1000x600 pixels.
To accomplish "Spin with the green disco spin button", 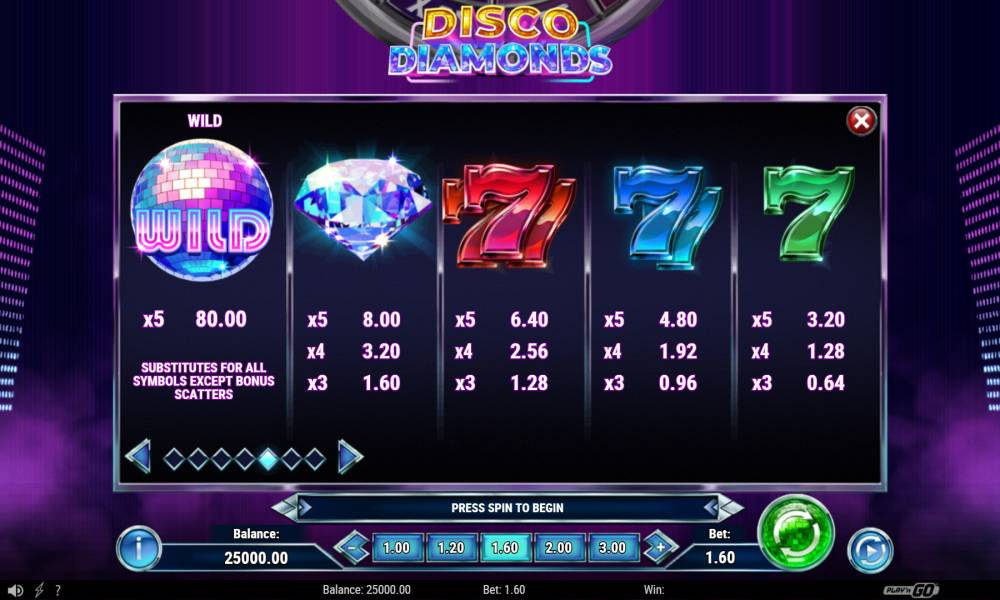I will (795, 533).
